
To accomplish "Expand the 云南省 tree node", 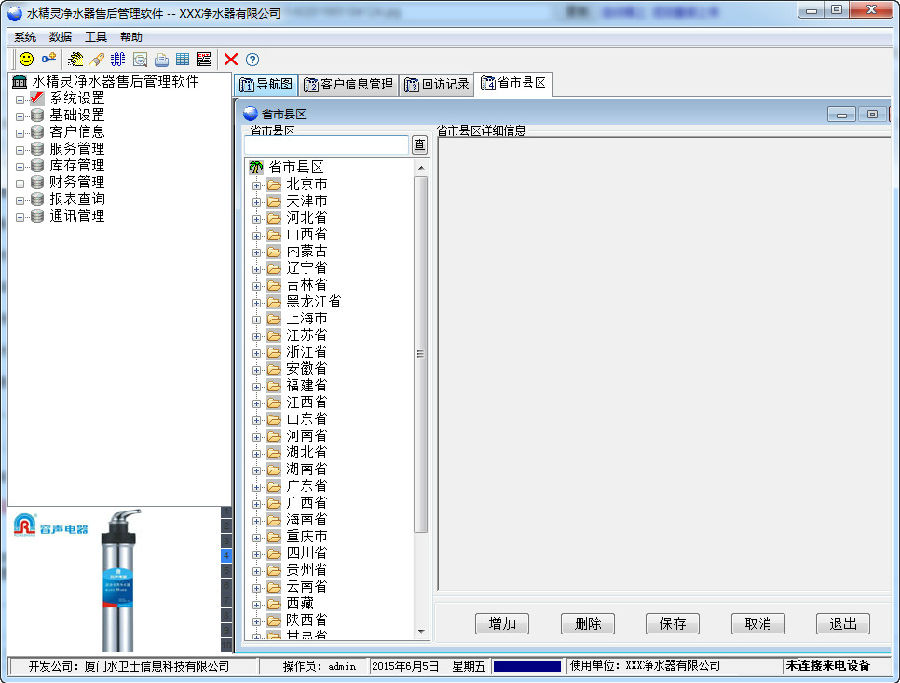I will click(x=257, y=588).
